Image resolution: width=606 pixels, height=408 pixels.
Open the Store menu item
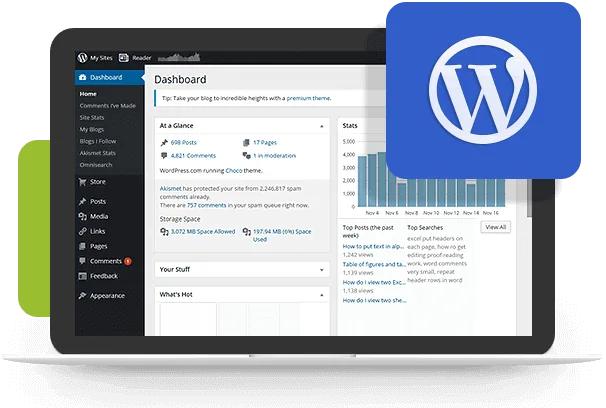point(97,182)
